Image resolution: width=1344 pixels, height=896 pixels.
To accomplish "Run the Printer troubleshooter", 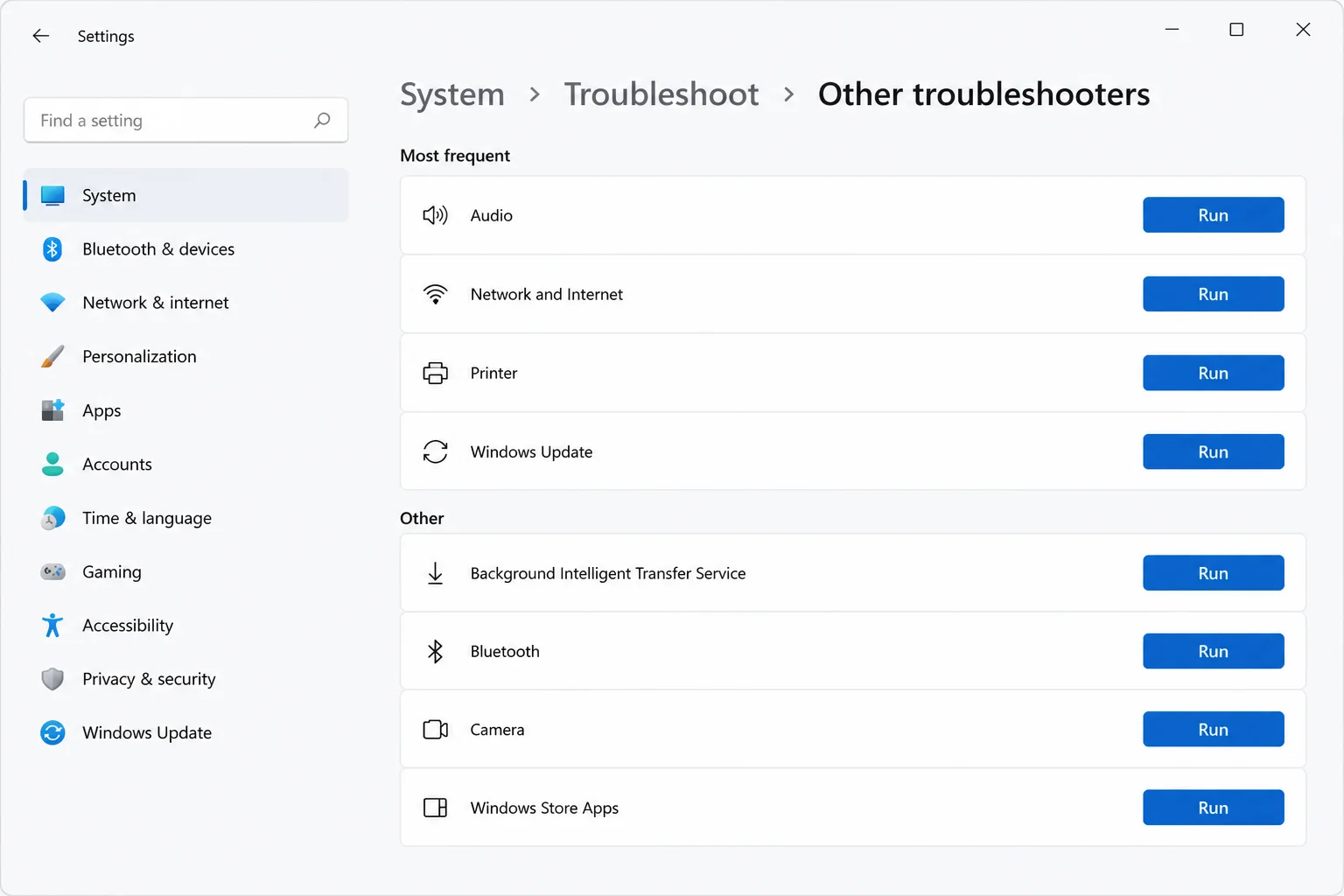I will tap(1213, 373).
